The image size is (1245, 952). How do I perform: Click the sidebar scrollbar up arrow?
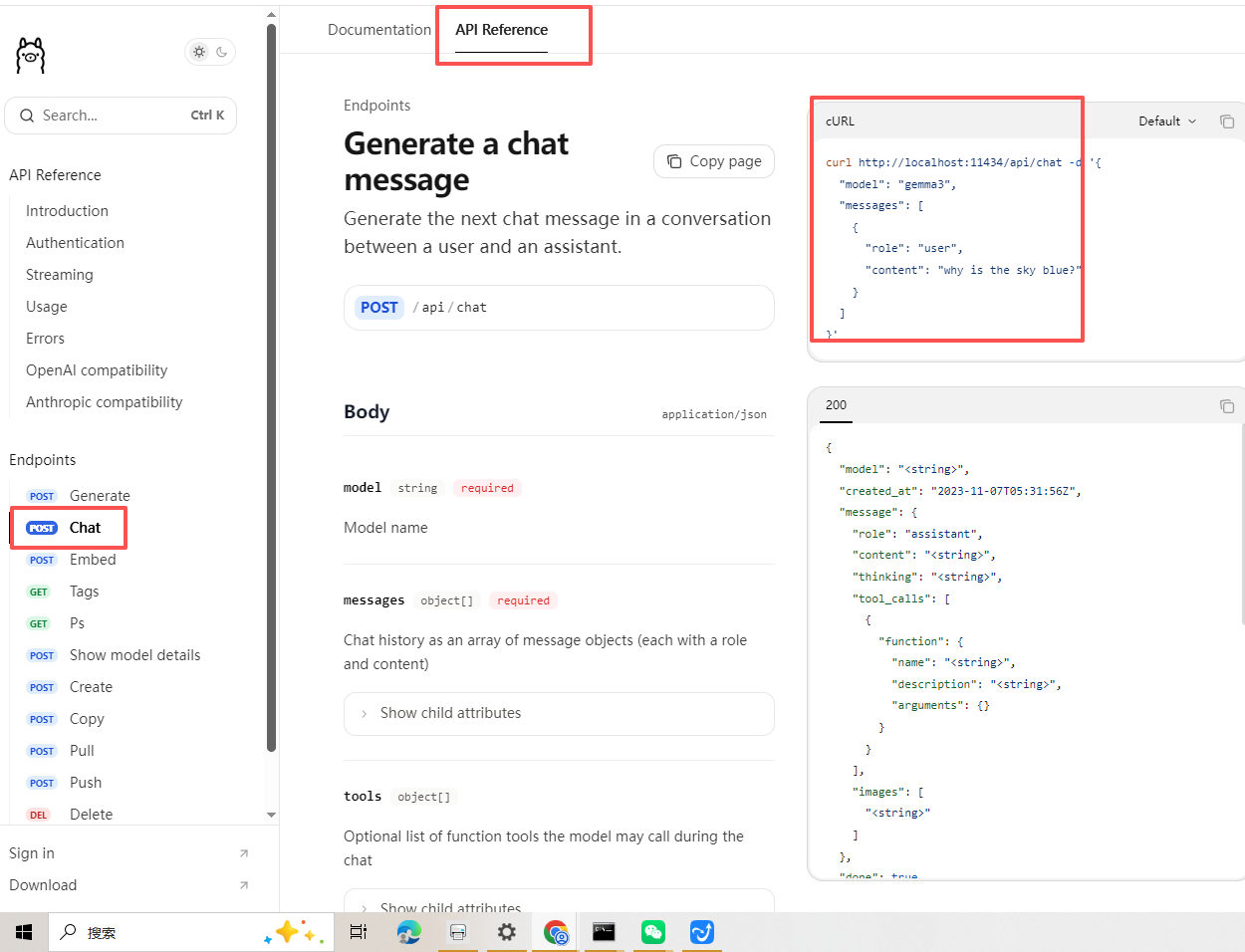(271, 15)
